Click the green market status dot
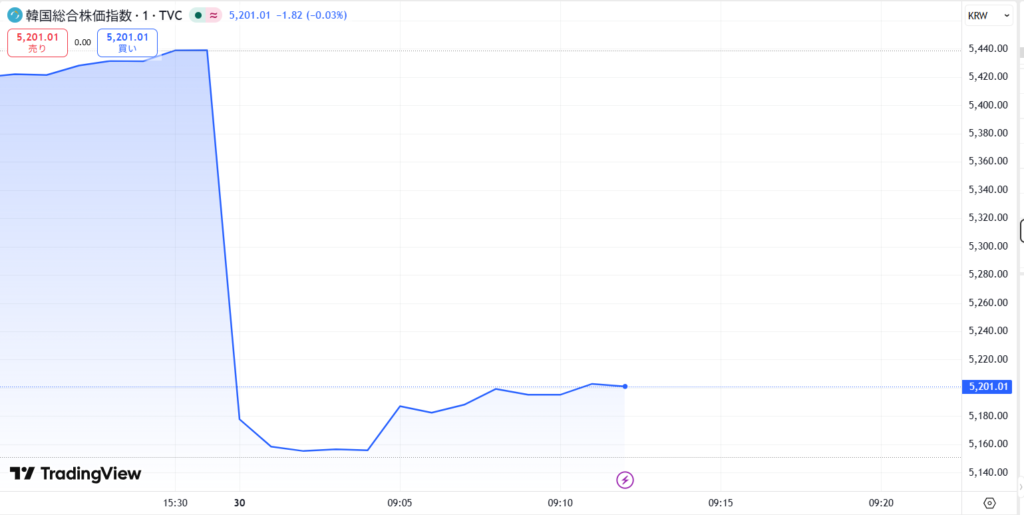 (x=200, y=16)
